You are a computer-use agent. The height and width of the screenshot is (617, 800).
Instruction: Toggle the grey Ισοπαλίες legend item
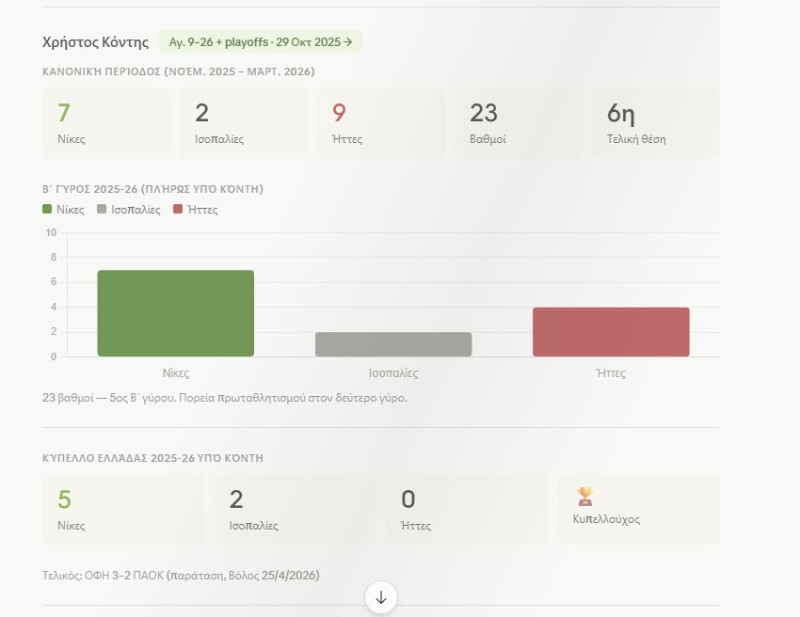tap(128, 210)
